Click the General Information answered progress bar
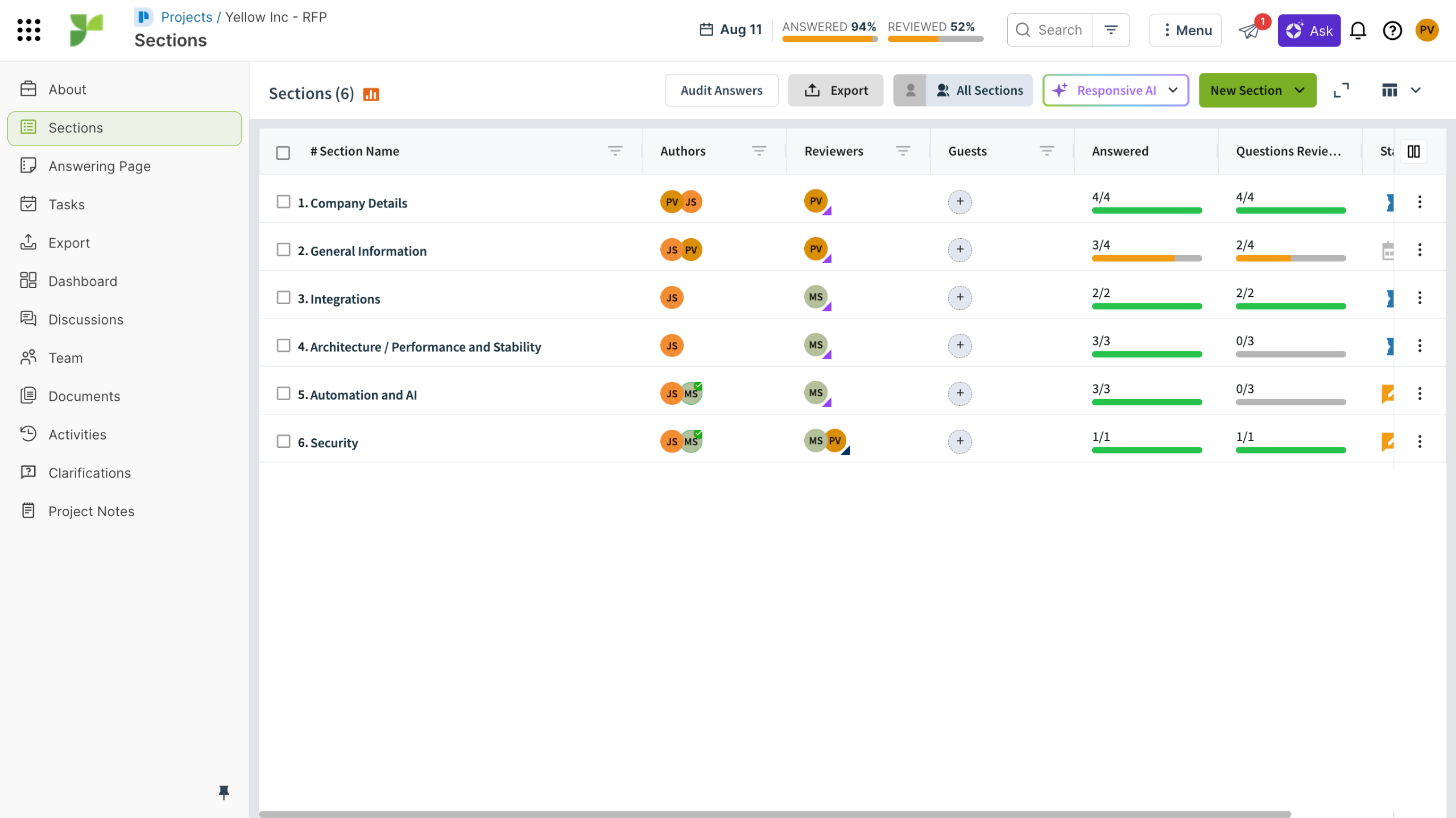This screenshot has height=818, width=1456. point(1147,258)
